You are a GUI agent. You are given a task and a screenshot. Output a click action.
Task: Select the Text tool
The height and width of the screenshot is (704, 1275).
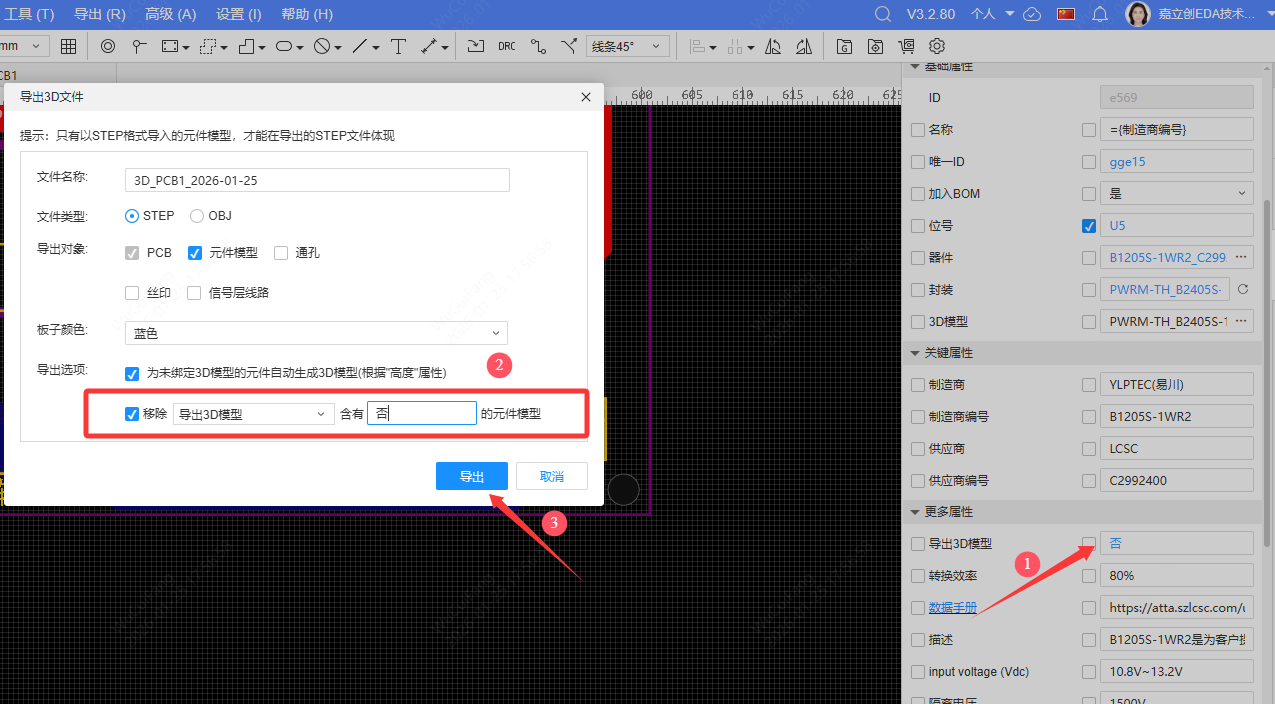tap(399, 46)
